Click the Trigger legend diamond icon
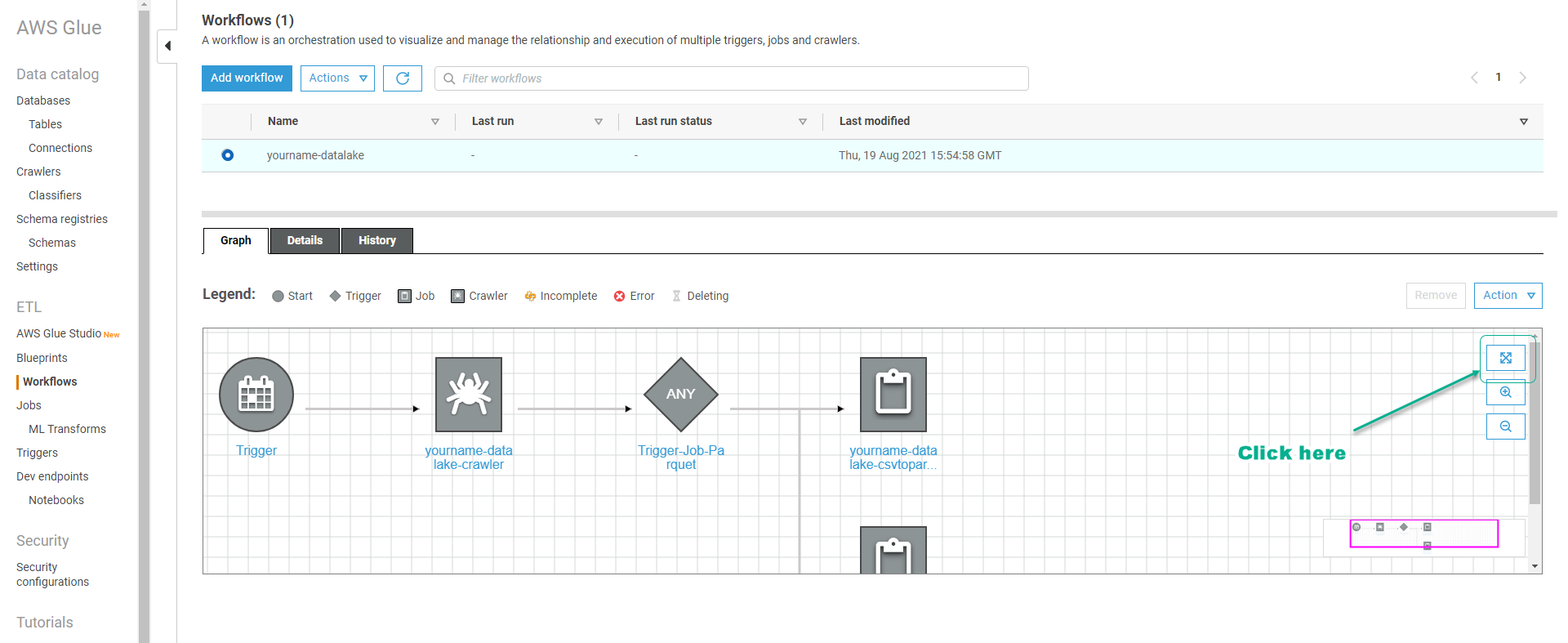 pos(335,296)
